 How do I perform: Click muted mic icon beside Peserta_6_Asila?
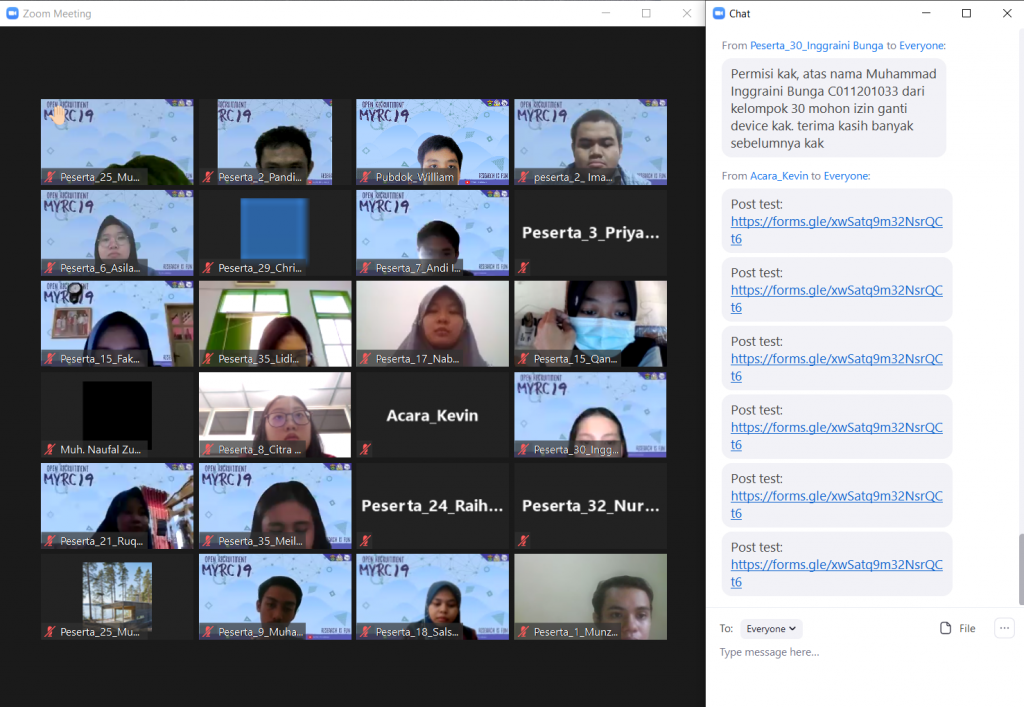(x=50, y=268)
